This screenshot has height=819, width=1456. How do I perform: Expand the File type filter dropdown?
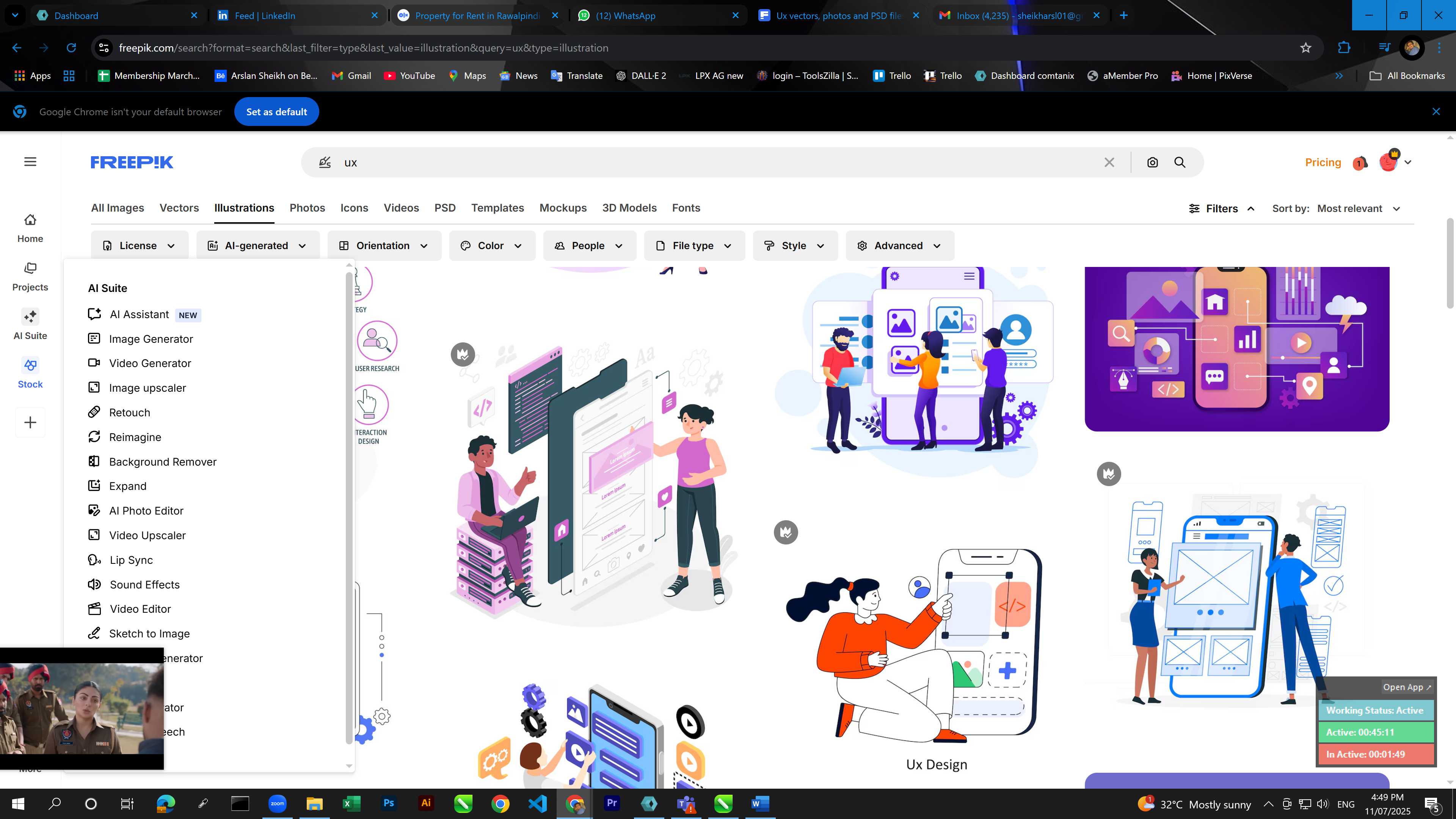click(x=694, y=246)
